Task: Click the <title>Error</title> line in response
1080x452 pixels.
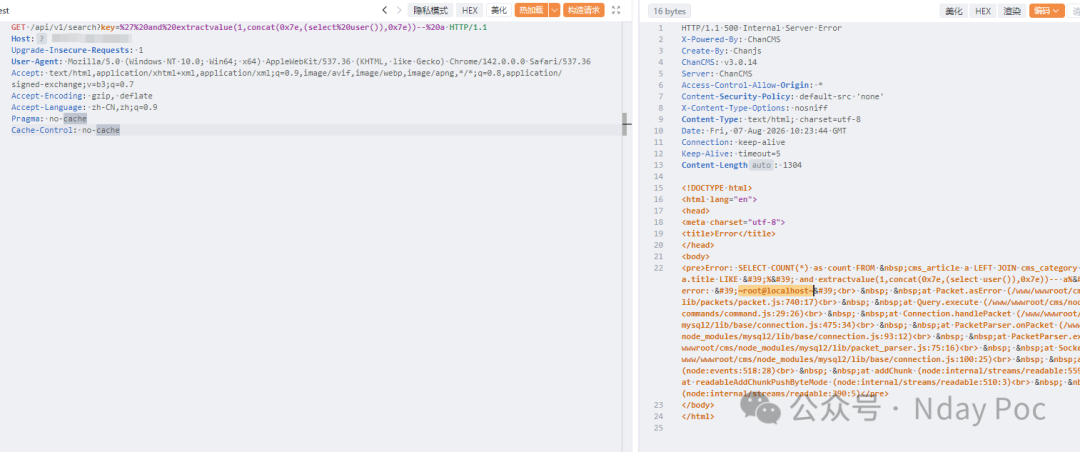Action: pos(729,234)
